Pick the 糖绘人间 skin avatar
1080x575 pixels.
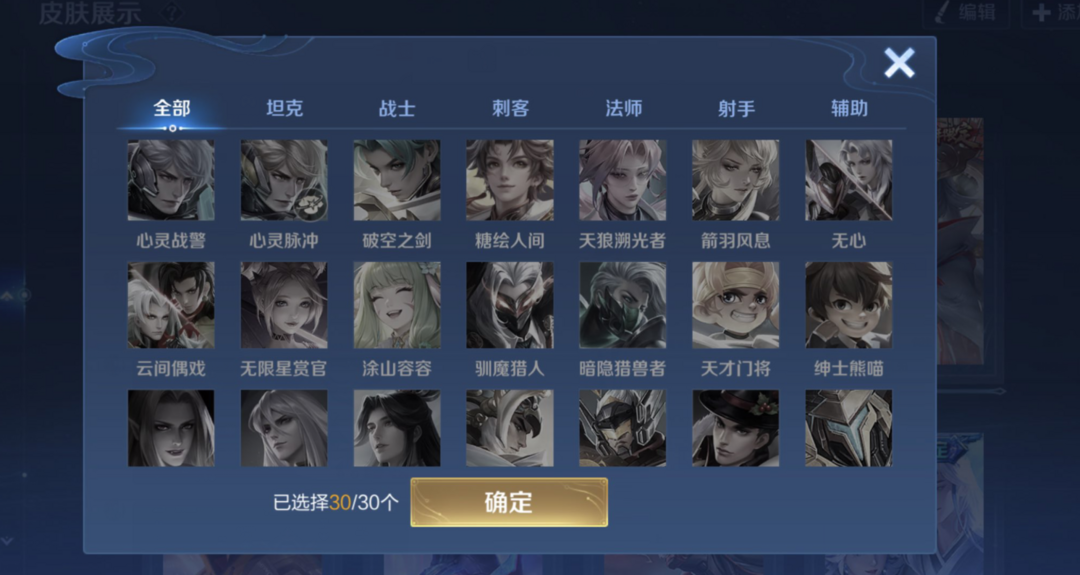(x=510, y=180)
